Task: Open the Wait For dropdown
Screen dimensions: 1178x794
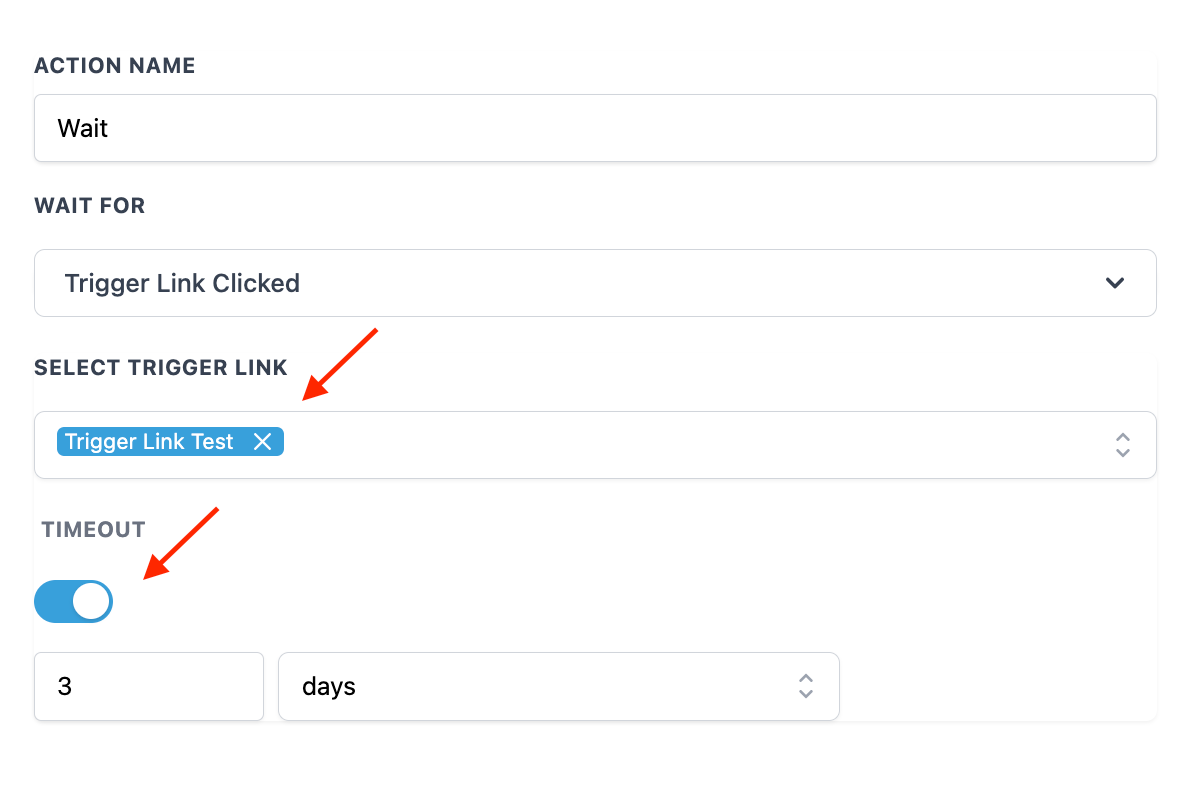Action: pos(594,283)
